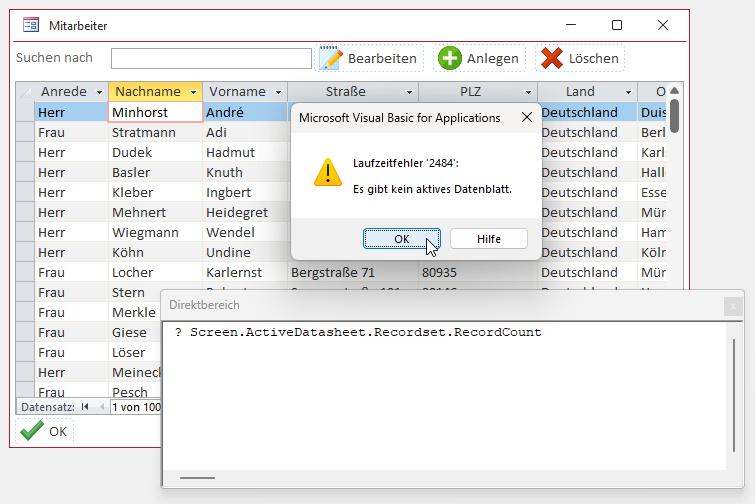755x504 pixels.
Task: Click the Mehnert cell
Action: point(155,212)
